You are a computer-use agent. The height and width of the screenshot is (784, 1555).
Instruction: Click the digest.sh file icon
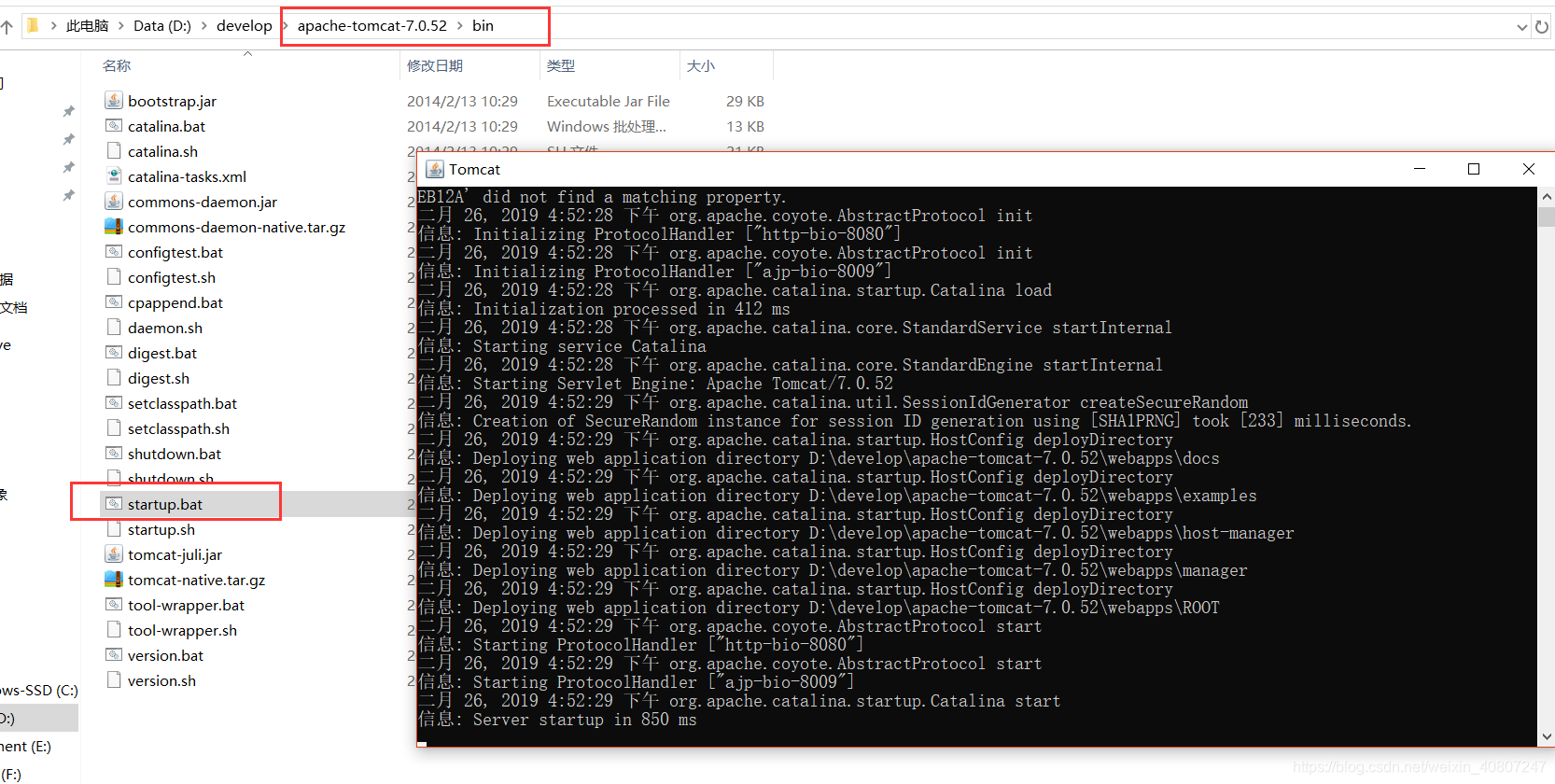pyautogui.click(x=114, y=378)
